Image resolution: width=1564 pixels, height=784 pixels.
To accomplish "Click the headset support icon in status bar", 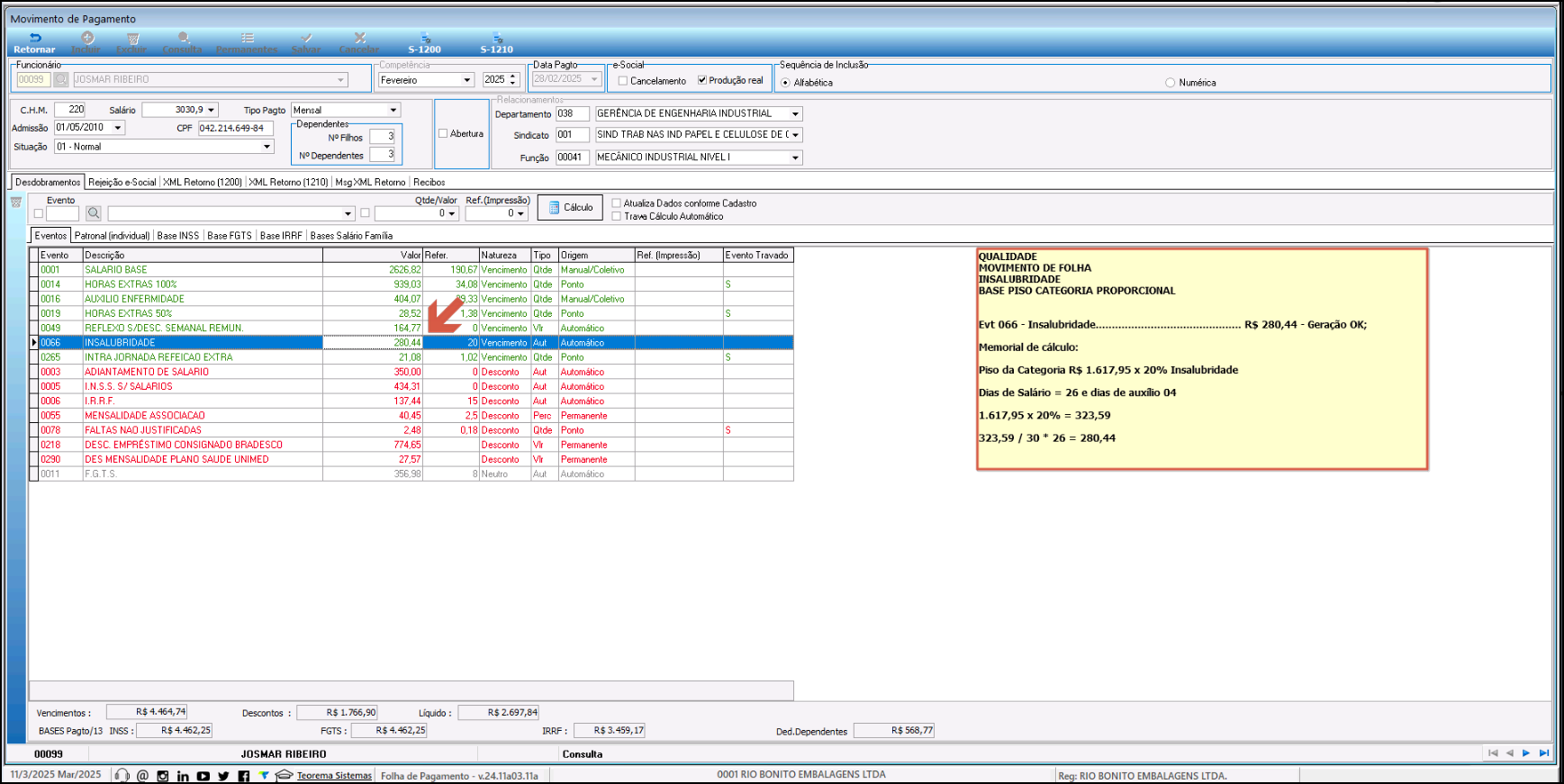I will point(122,776).
